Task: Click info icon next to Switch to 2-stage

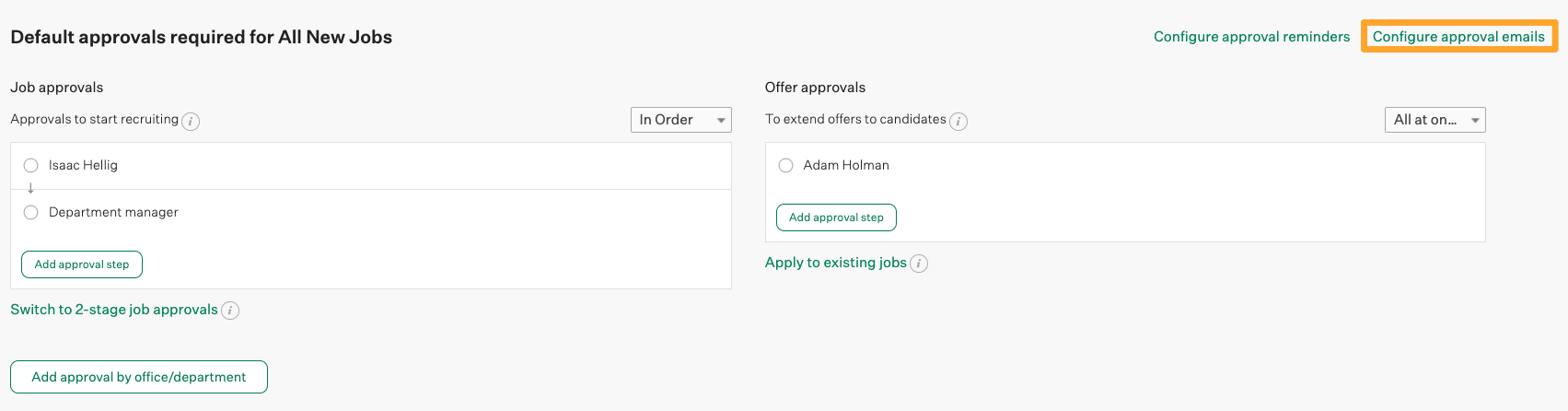Action: coord(230,311)
